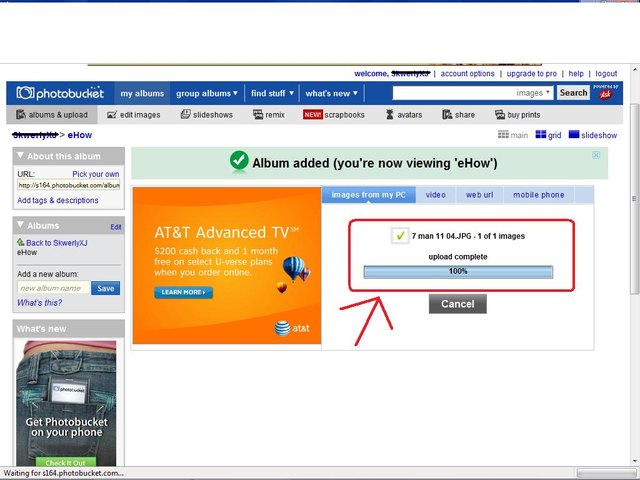
Task: Click Edit in Albums panel
Action: (116, 227)
